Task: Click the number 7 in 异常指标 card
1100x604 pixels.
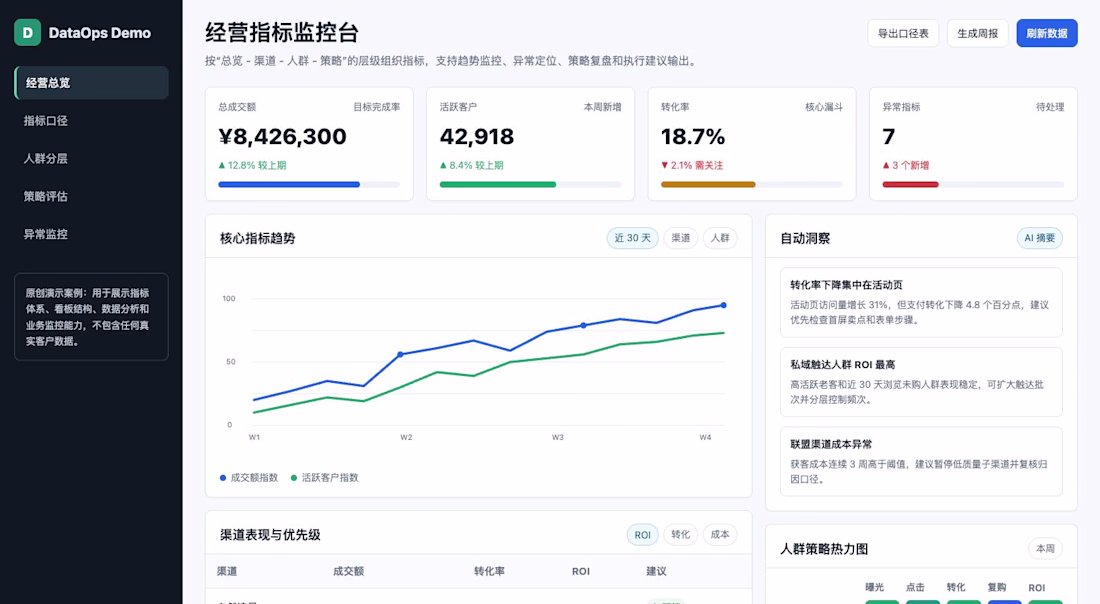Action: (x=889, y=136)
